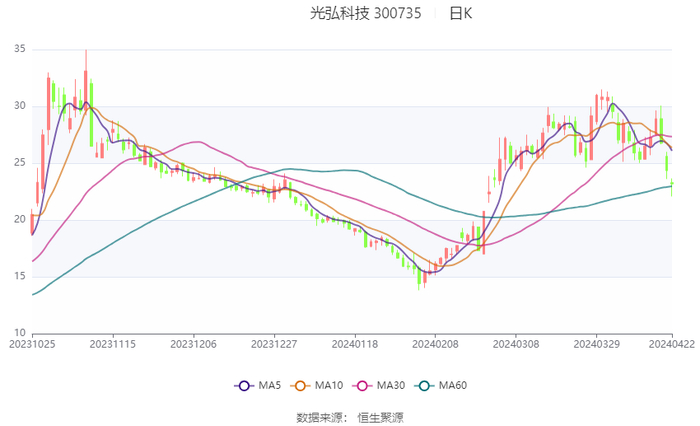Select the 20231115 date axis label
Viewport: 700px width, 426px height.
click(x=113, y=343)
